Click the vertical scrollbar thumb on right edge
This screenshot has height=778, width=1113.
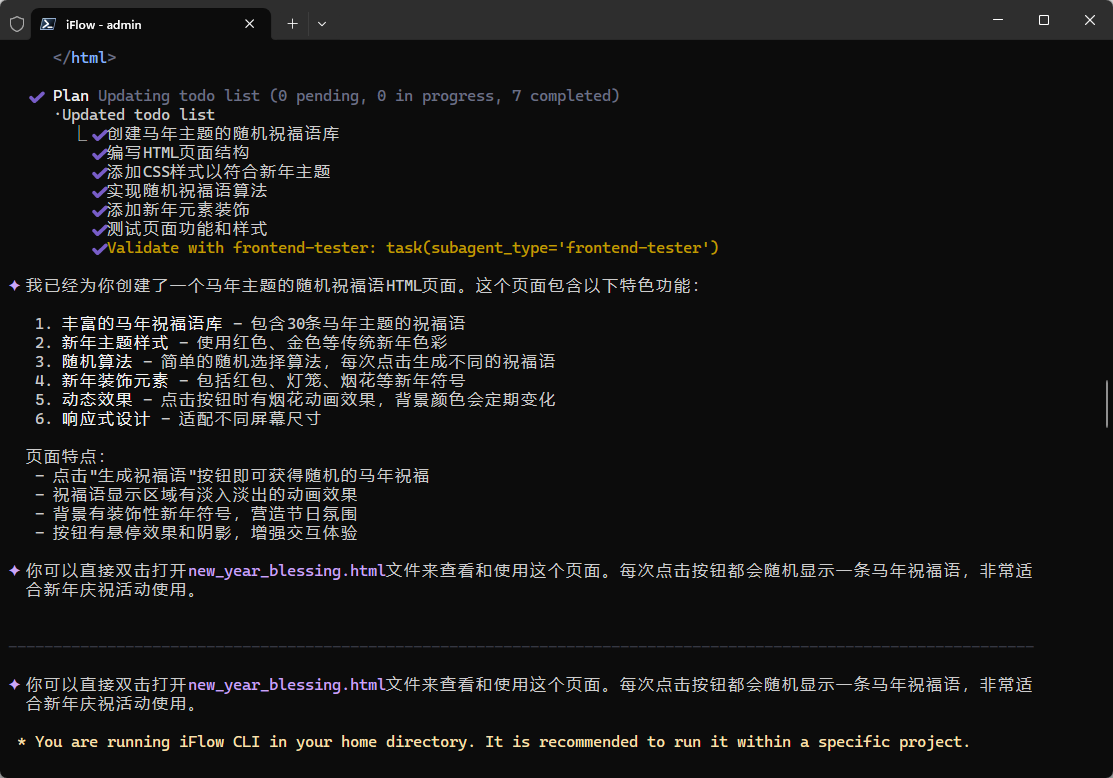click(1106, 403)
